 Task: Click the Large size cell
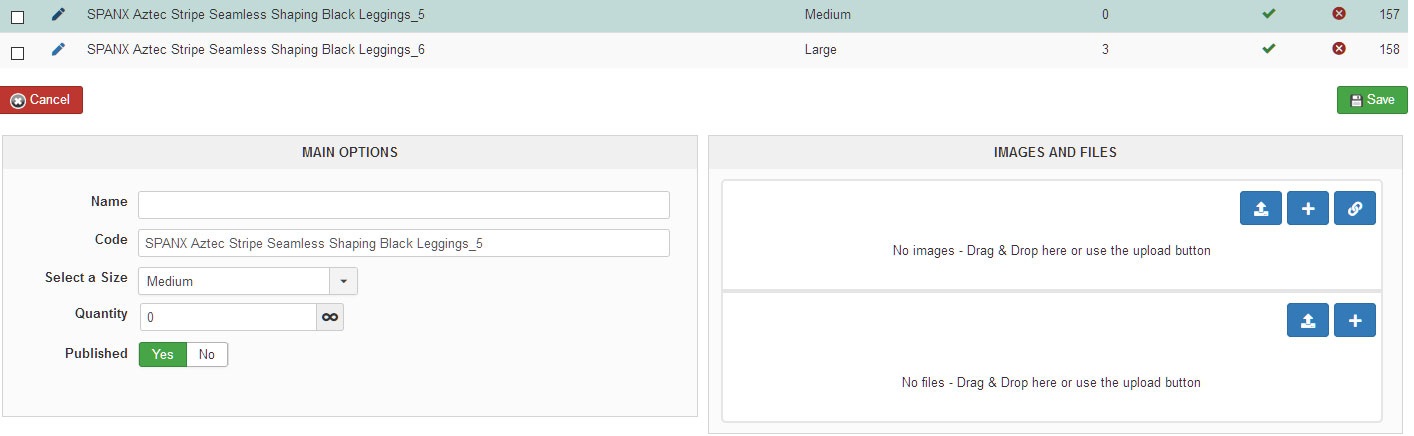pyautogui.click(x=821, y=49)
